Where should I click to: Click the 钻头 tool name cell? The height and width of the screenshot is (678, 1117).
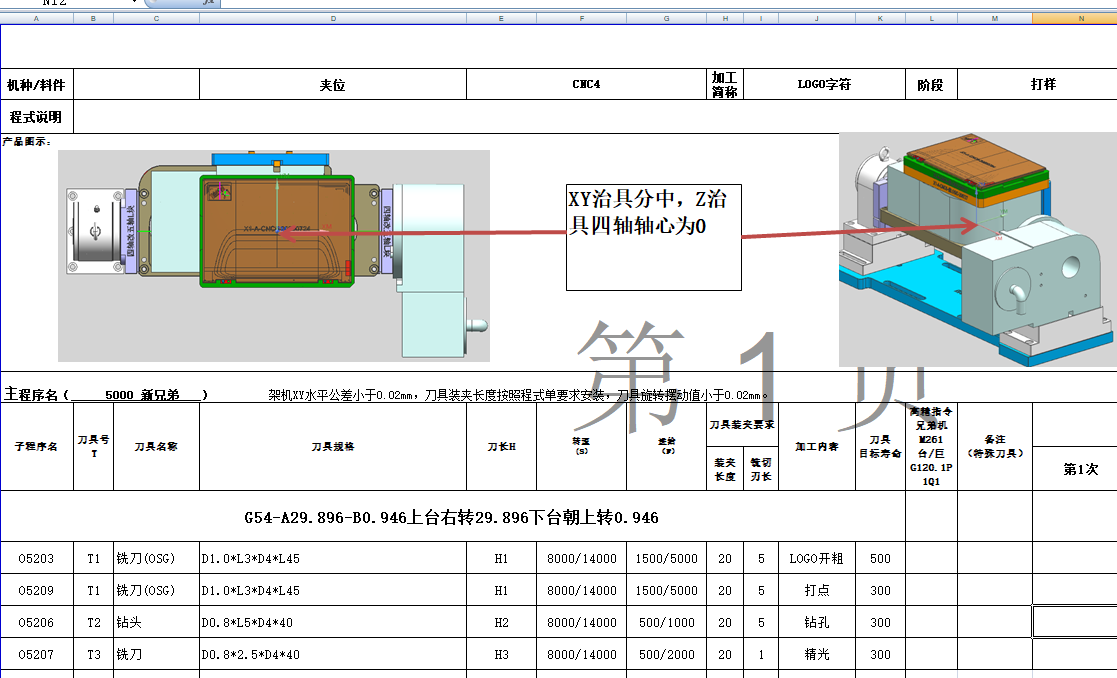click(x=155, y=622)
